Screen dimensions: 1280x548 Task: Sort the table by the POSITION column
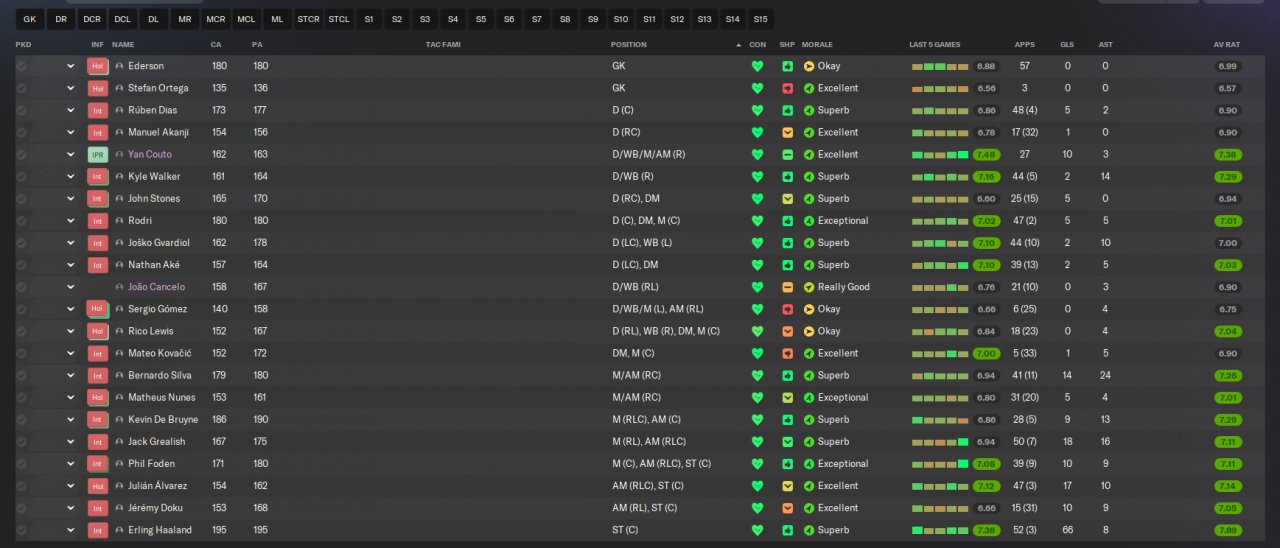pyautogui.click(x=629, y=45)
